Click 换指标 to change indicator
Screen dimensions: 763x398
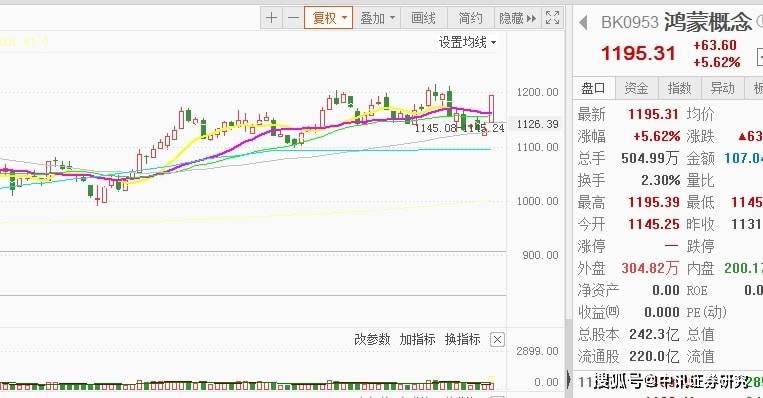pos(463,339)
